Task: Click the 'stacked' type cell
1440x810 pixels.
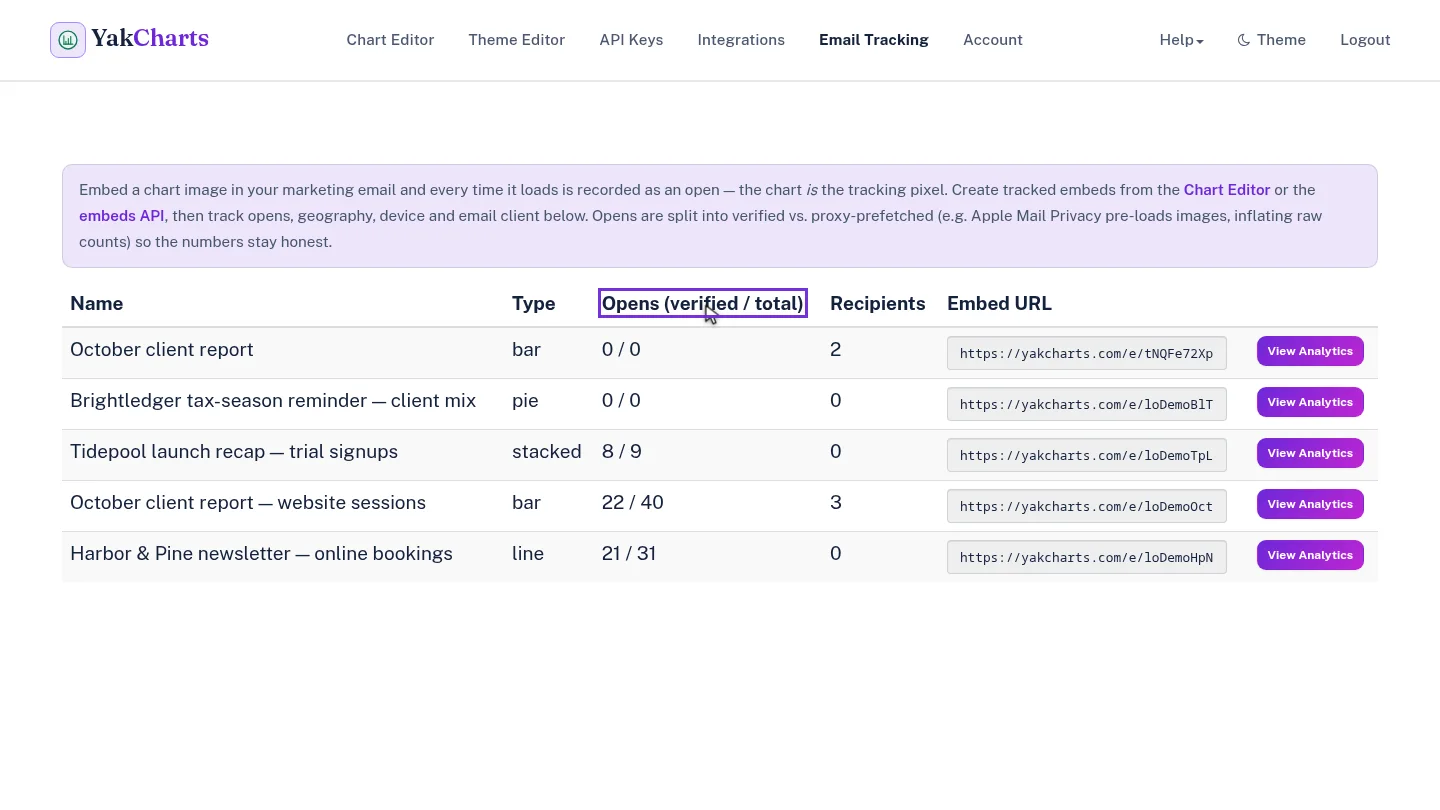Action: tap(547, 452)
